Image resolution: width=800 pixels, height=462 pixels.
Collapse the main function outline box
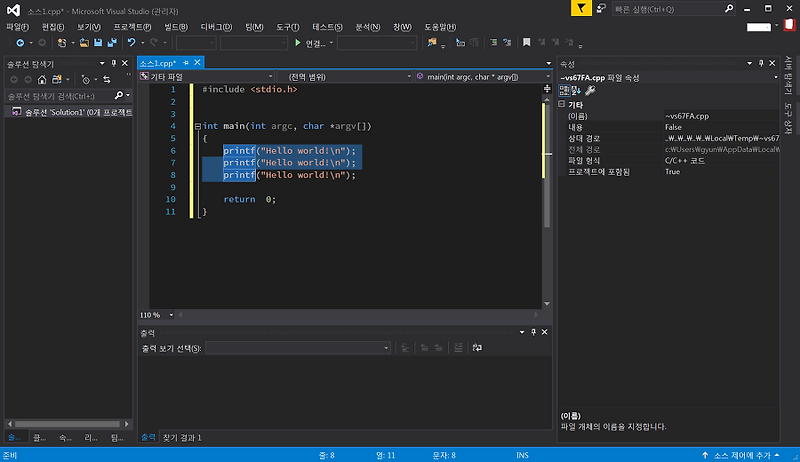point(197,126)
